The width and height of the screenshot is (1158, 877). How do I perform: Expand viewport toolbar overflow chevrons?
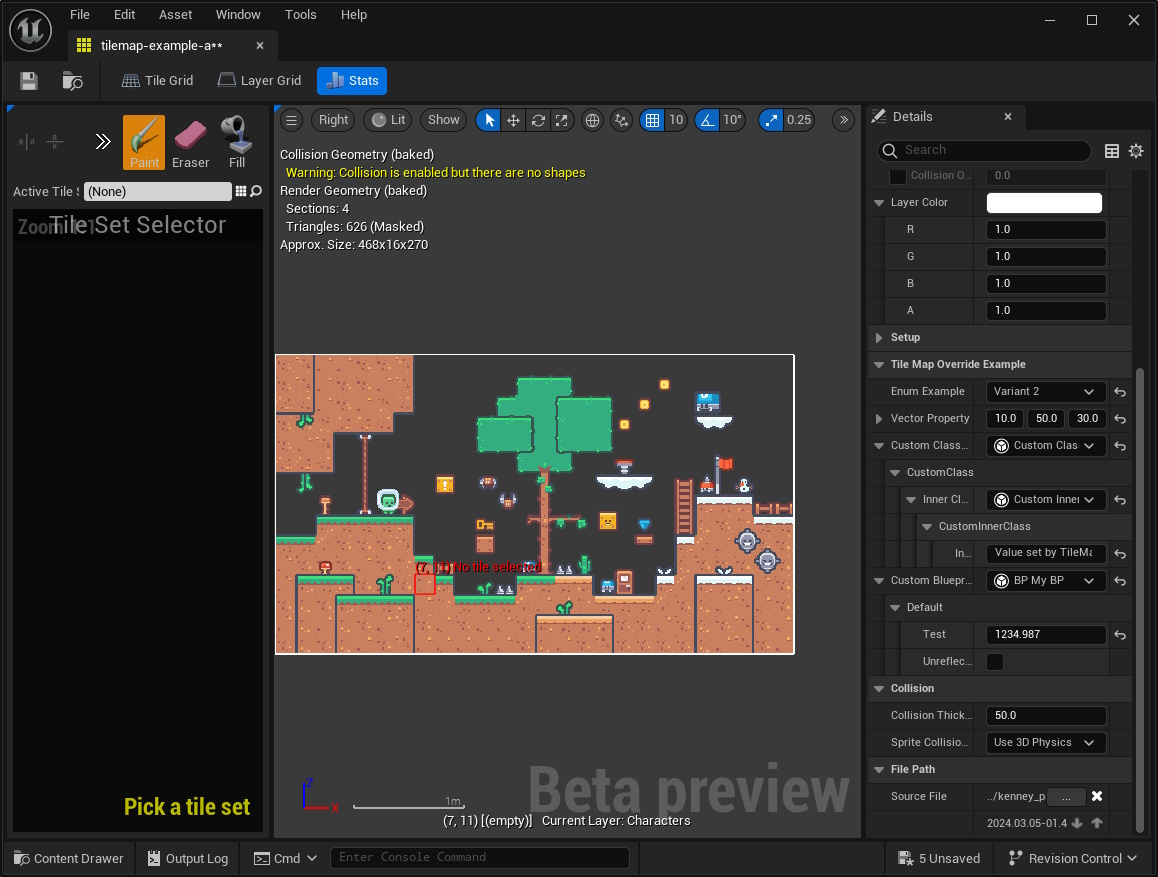[x=843, y=120]
